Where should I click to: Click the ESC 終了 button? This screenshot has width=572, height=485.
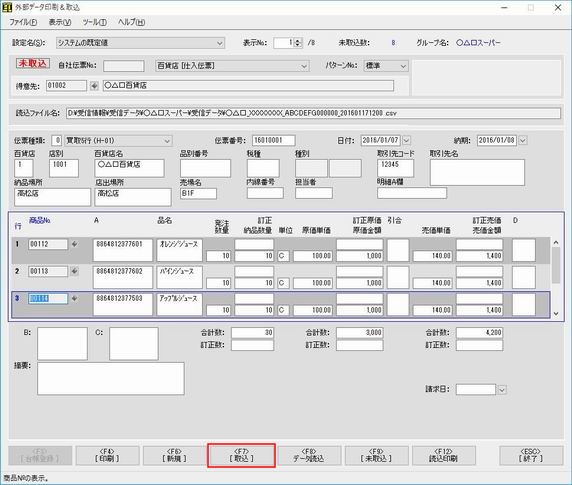(531, 455)
